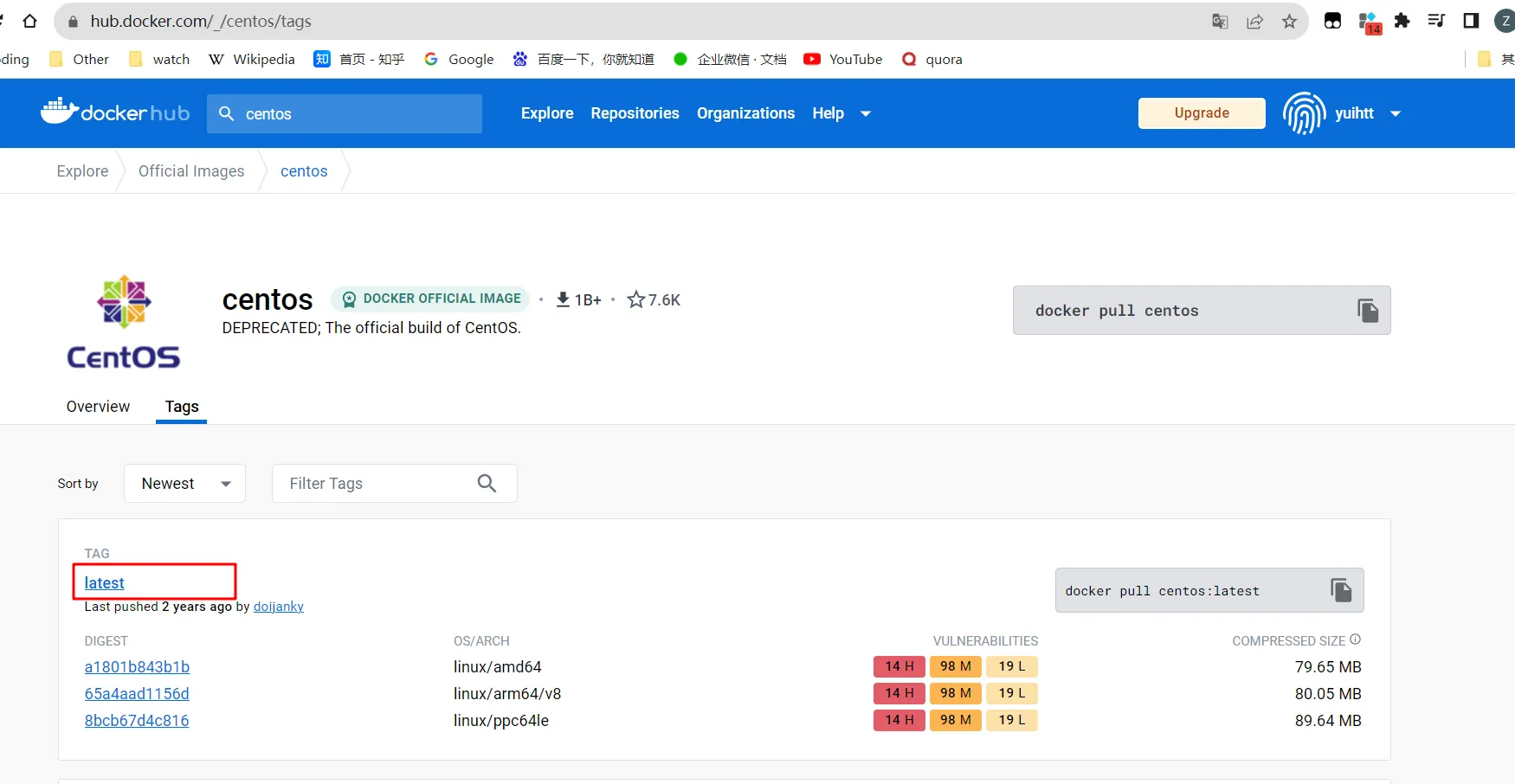Click the compressed size info icon

[1356, 639]
